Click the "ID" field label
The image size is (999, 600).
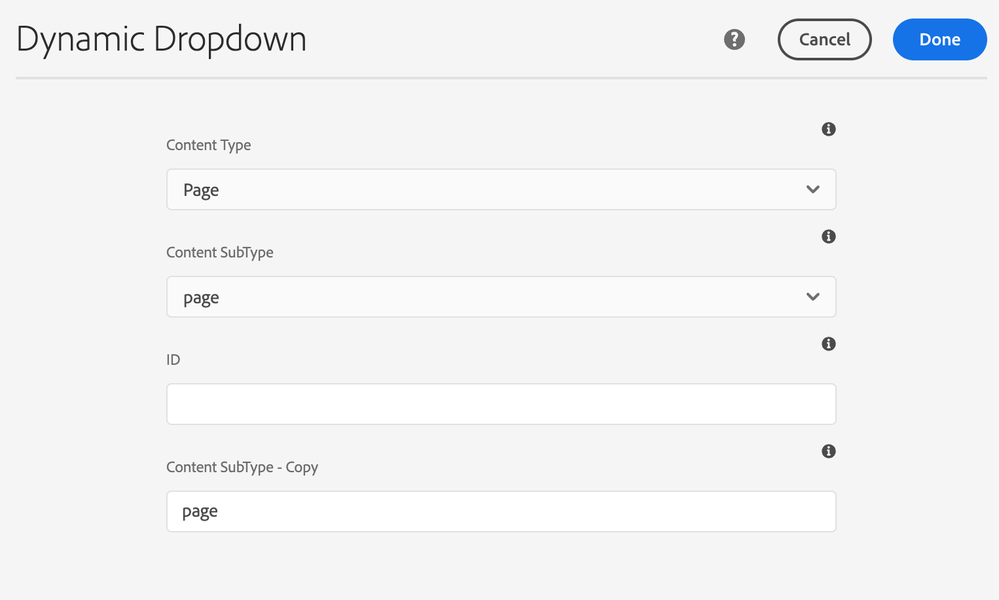[x=173, y=360]
